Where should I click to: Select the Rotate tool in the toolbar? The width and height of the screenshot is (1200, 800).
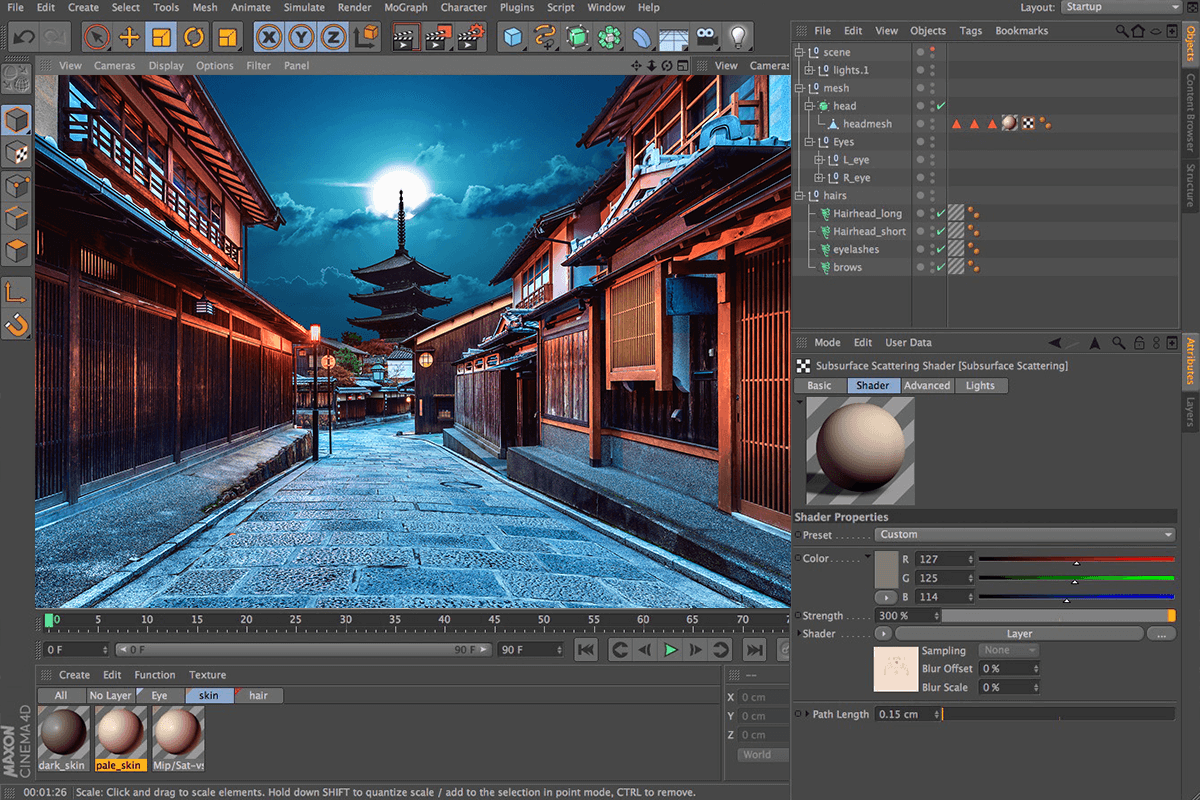pos(193,36)
